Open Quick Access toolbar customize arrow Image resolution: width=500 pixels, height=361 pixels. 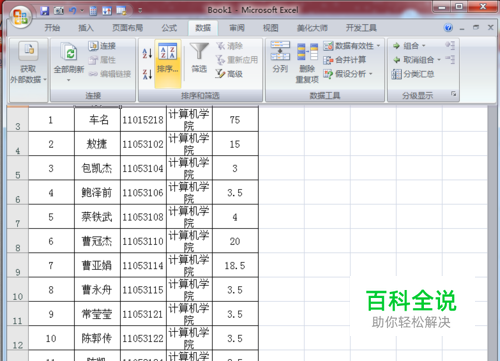[140, 11]
